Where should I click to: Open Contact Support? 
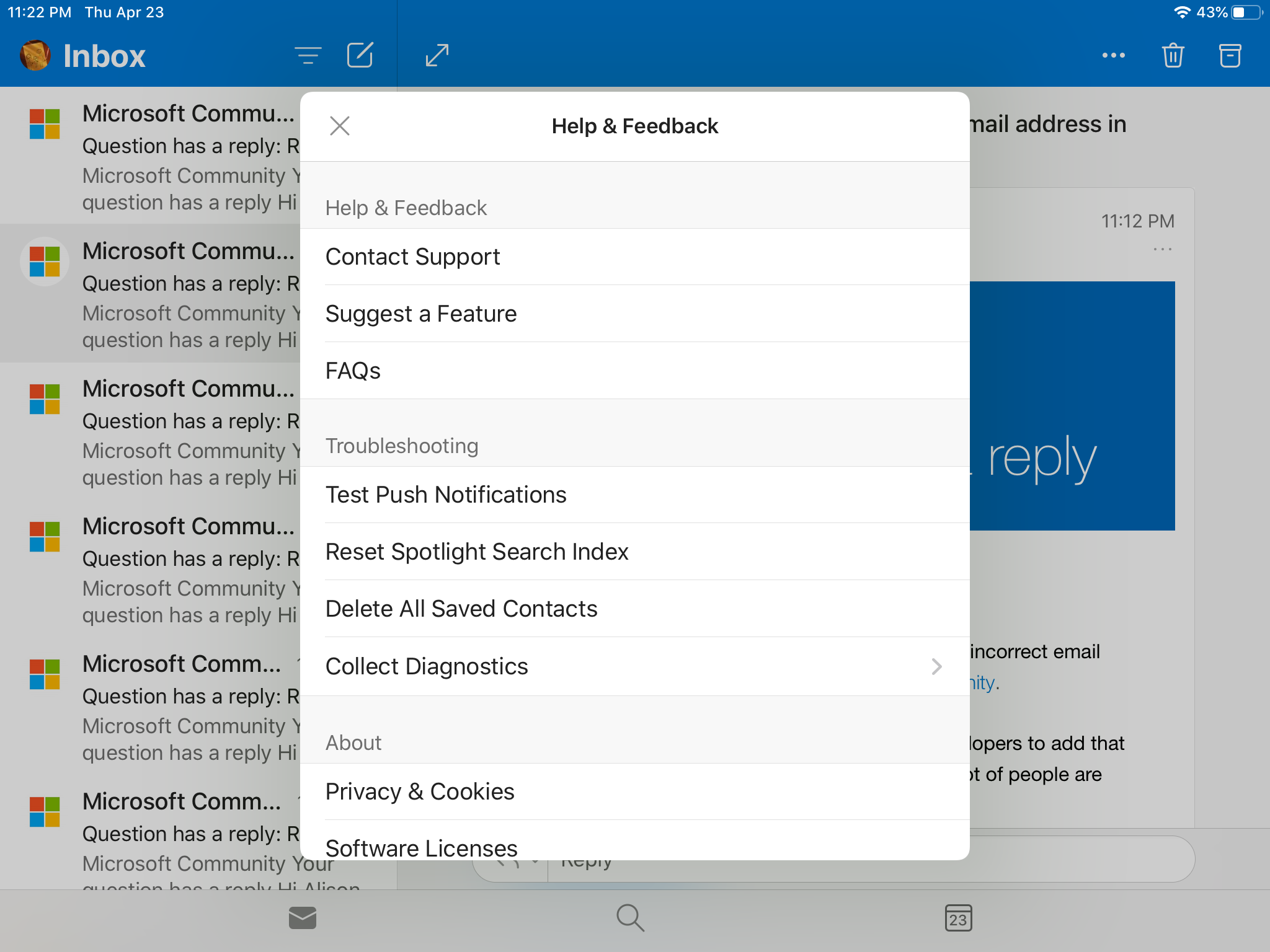tap(635, 257)
